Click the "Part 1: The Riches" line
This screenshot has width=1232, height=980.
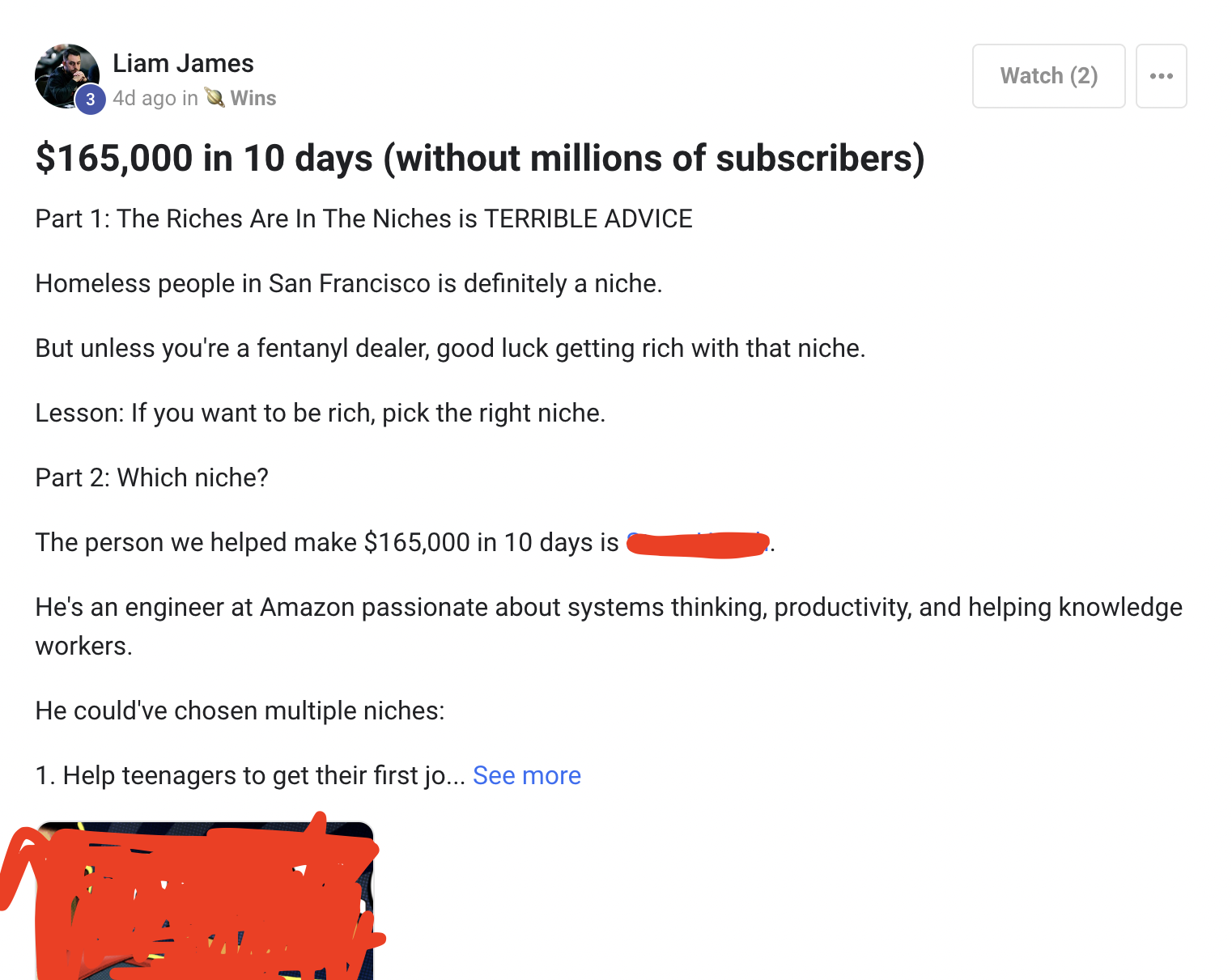pyautogui.click(x=363, y=218)
